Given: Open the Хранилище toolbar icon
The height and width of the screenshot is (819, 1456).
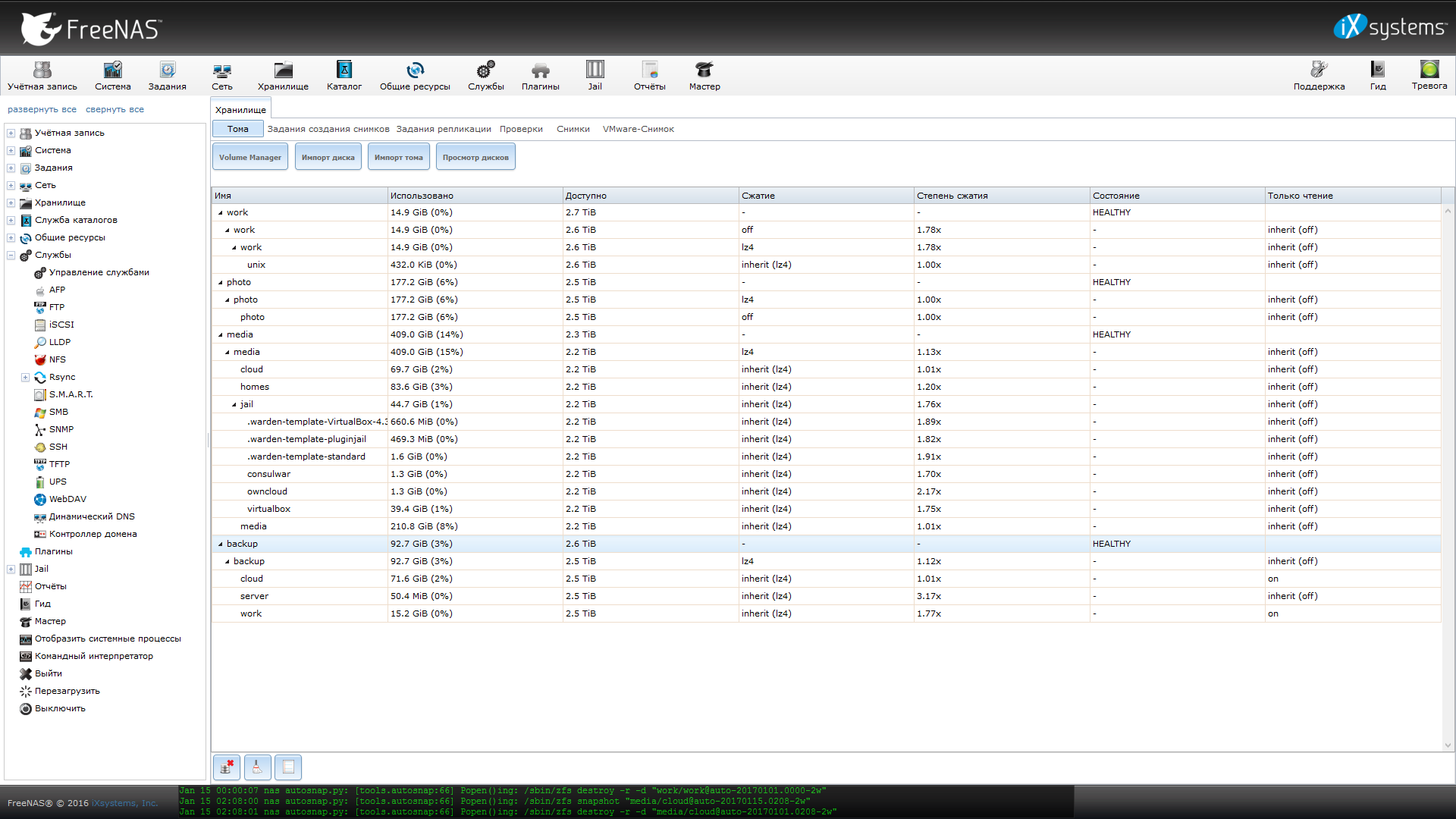Looking at the screenshot, I should [283, 76].
